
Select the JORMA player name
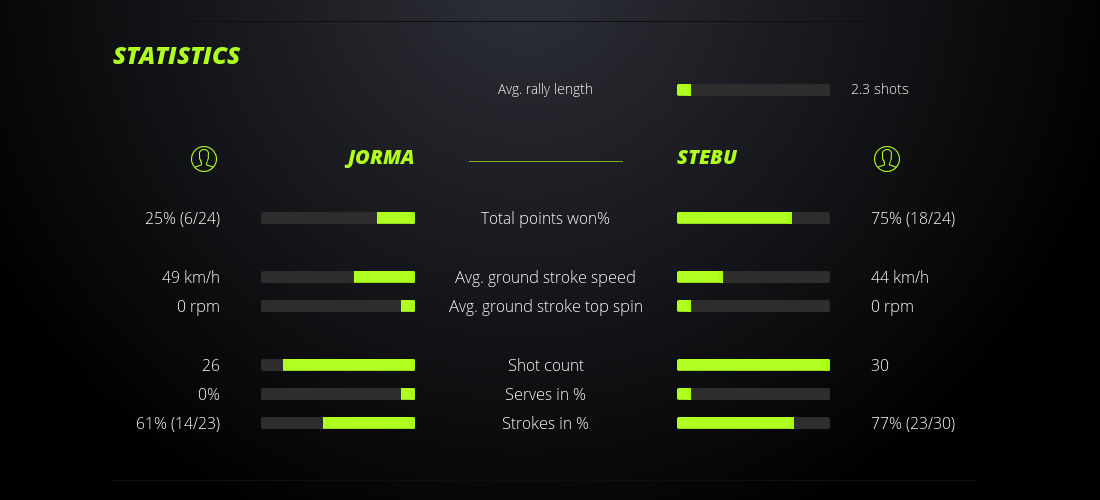pyautogui.click(x=380, y=158)
